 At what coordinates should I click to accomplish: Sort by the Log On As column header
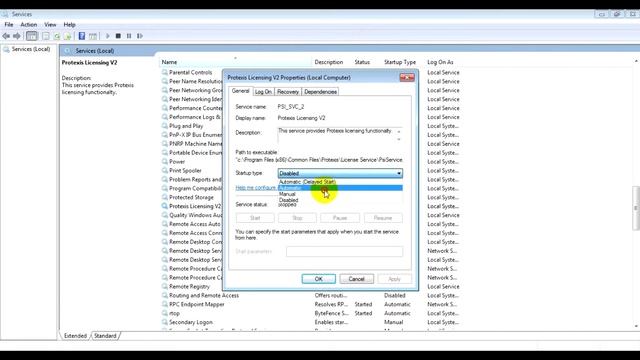click(440, 62)
